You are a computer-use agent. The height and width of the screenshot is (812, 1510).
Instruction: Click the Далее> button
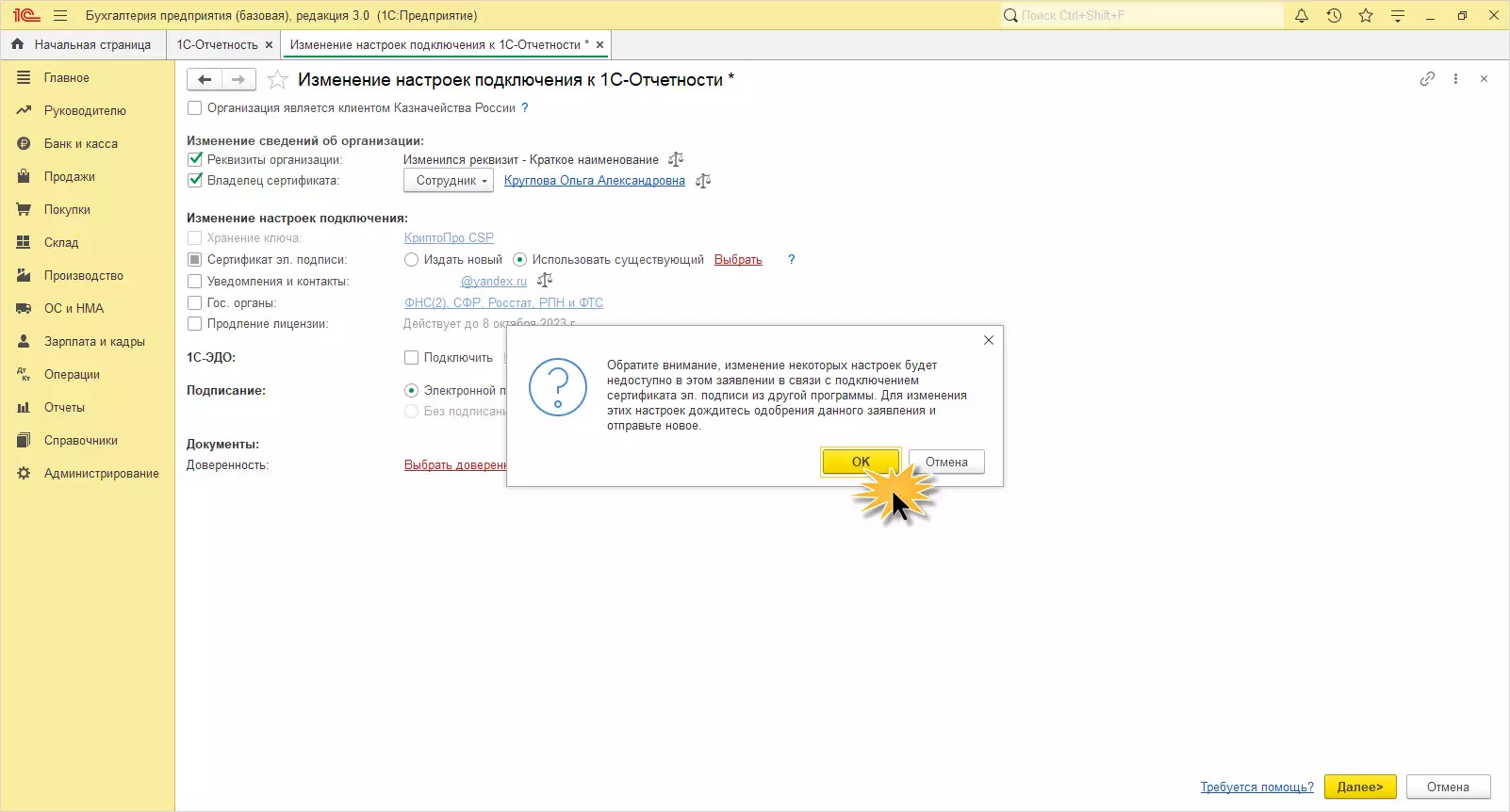click(x=1359, y=787)
